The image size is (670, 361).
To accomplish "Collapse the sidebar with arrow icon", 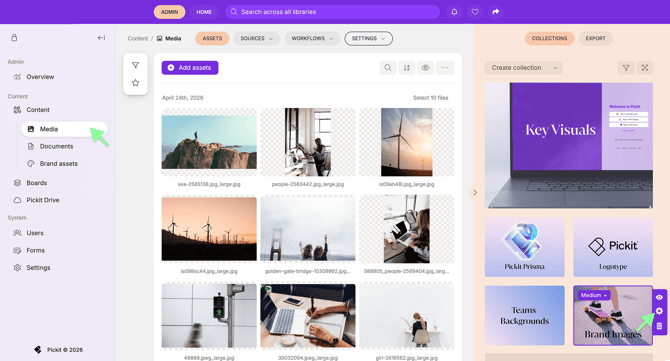I will 101,38.
